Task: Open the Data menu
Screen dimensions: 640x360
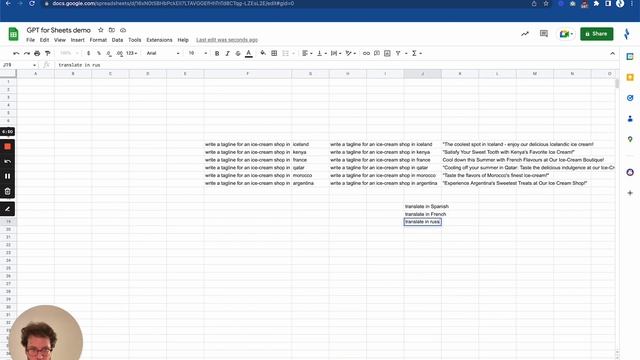Action: [117, 40]
